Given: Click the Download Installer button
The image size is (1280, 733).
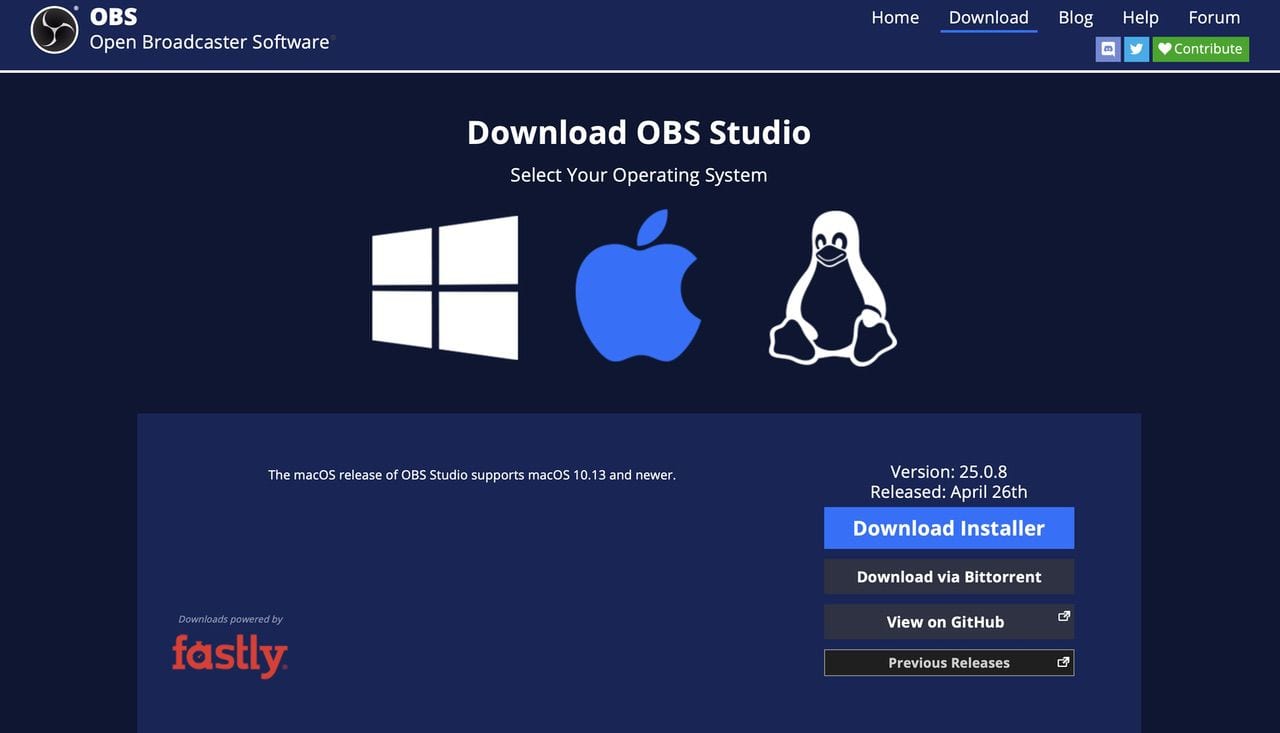Looking at the screenshot, I should (948, 528).
